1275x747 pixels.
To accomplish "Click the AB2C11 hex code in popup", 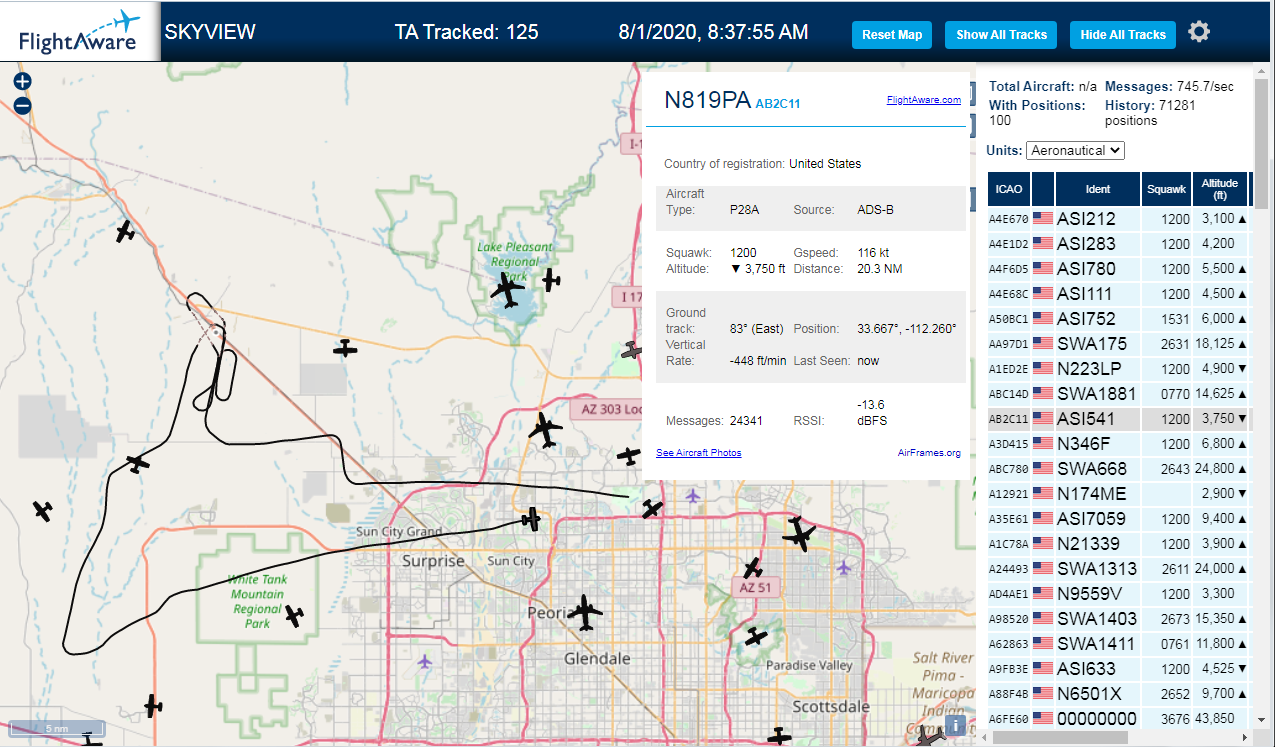I will click(x=778, y=103).
